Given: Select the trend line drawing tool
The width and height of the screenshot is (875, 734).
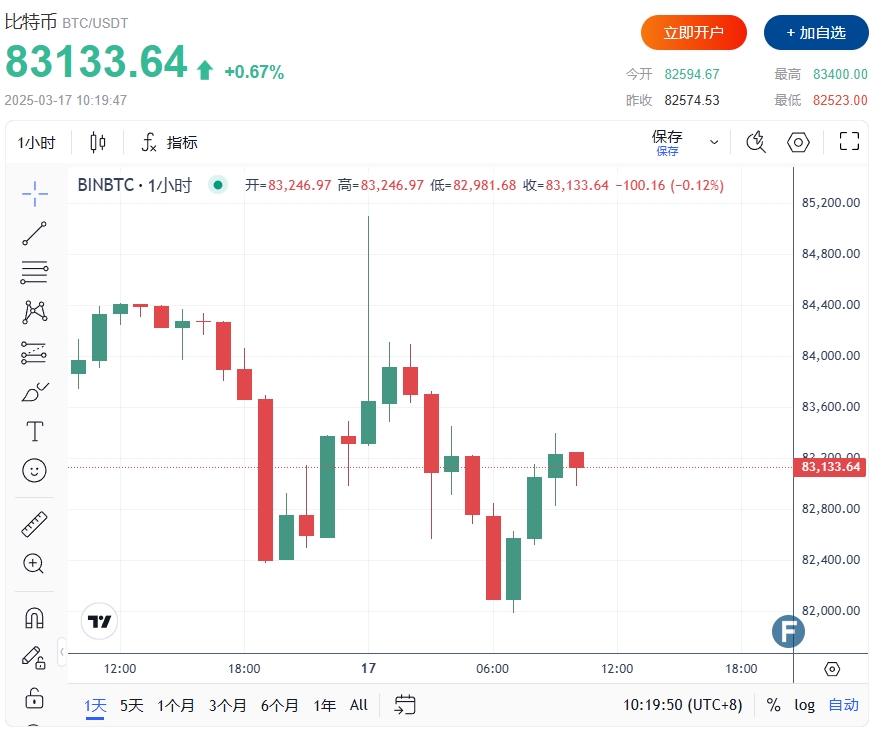Looking at the screenshot, I should click(x=35, y=233).
